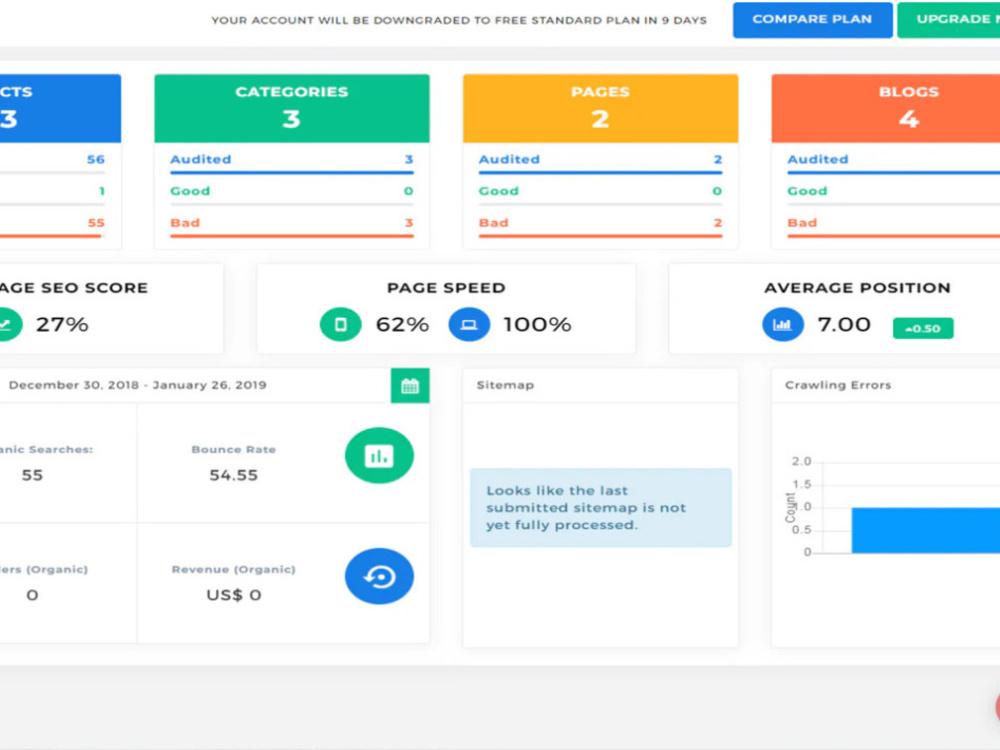Click the Bounce Rate value 54.55
Image resolution: width=1000 pixels, height=750 pixels.
point(233,475)
